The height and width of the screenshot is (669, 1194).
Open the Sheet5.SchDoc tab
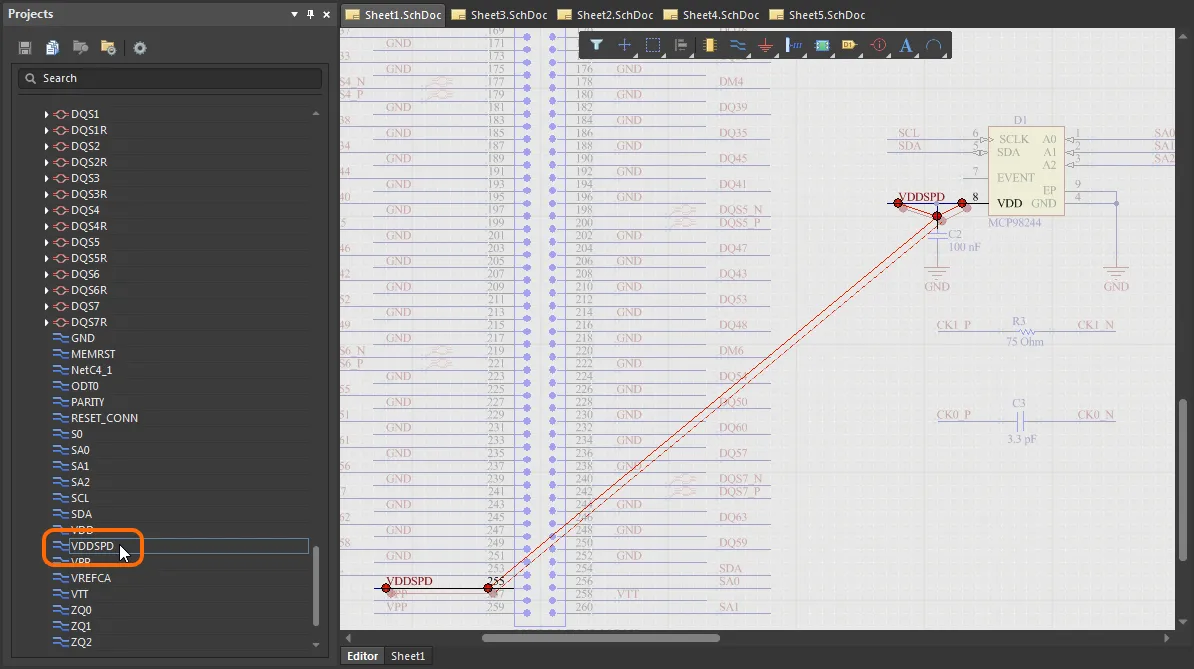tap(817, 14)
